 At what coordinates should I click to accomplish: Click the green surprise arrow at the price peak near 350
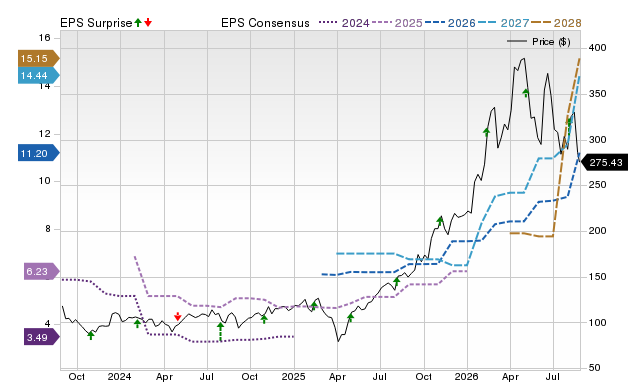(526, 93)
